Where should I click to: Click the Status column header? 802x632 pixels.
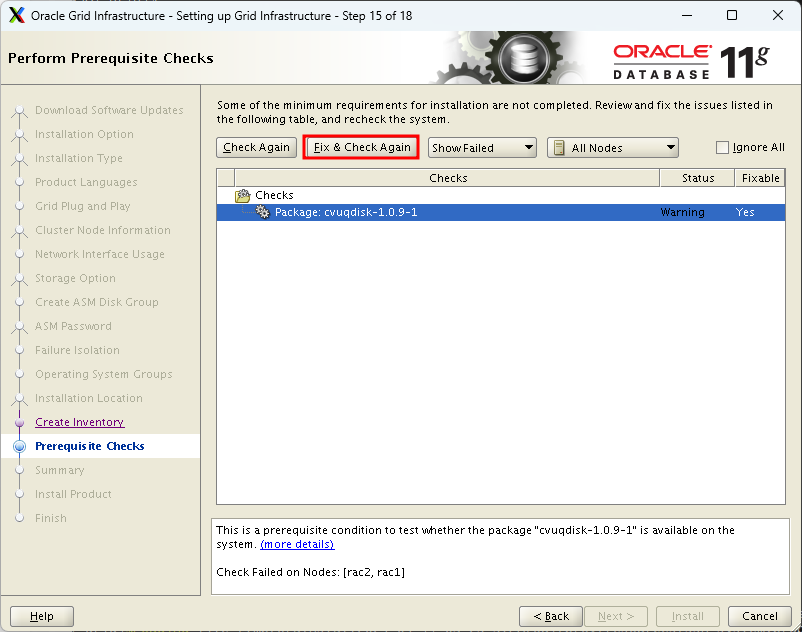pos(698,178)
